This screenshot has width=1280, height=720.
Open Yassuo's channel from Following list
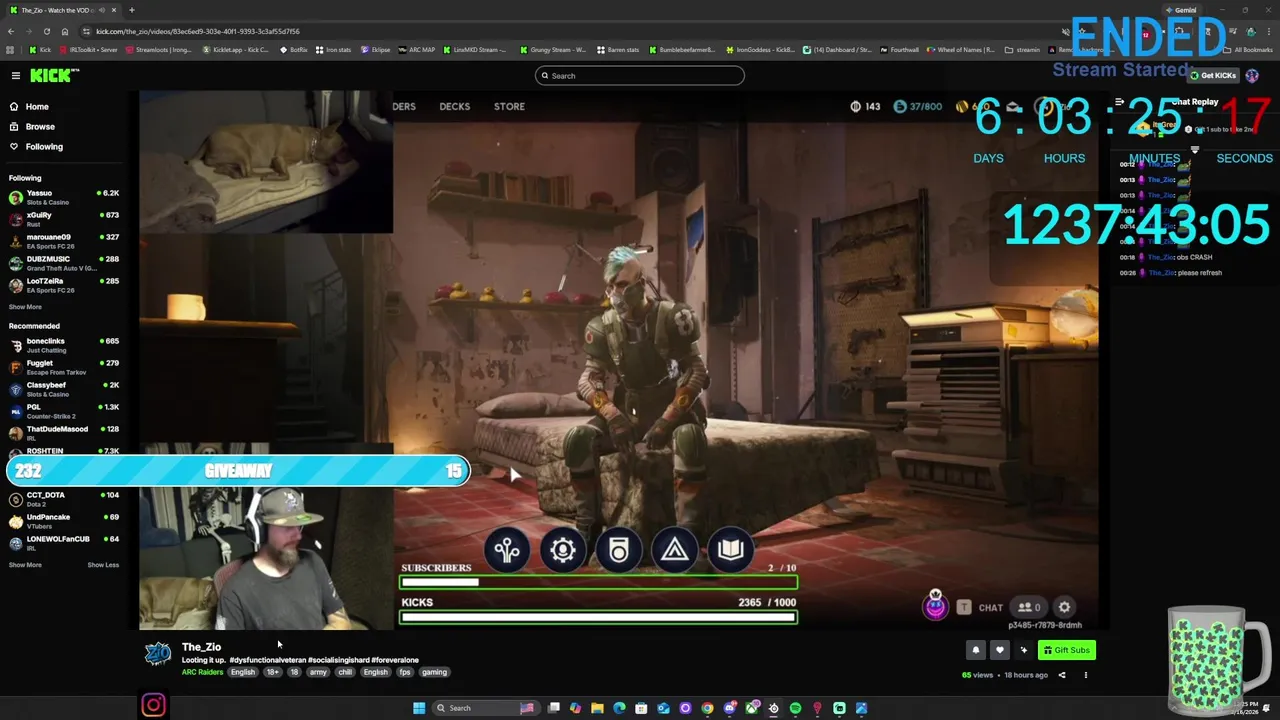tap(64, 197)
